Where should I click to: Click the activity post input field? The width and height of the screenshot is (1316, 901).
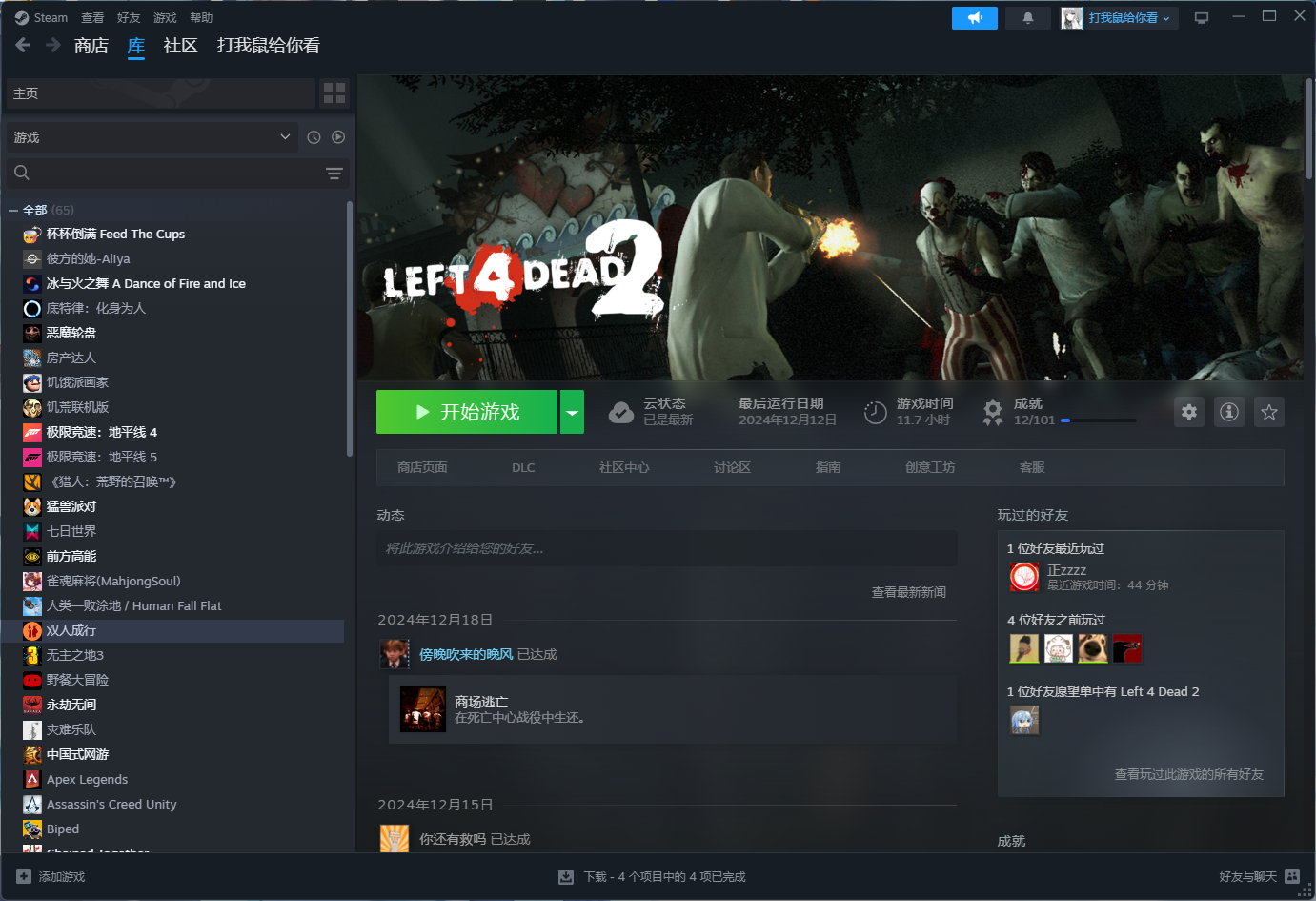pos(667,548)
